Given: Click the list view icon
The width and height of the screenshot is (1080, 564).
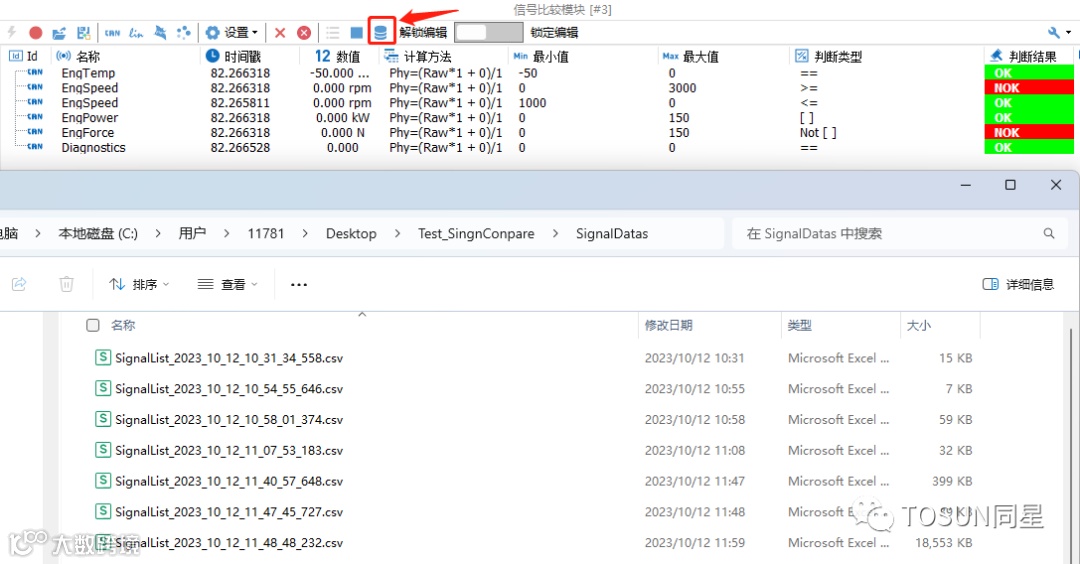Looking at the screenshot, I should coord(333,32).
